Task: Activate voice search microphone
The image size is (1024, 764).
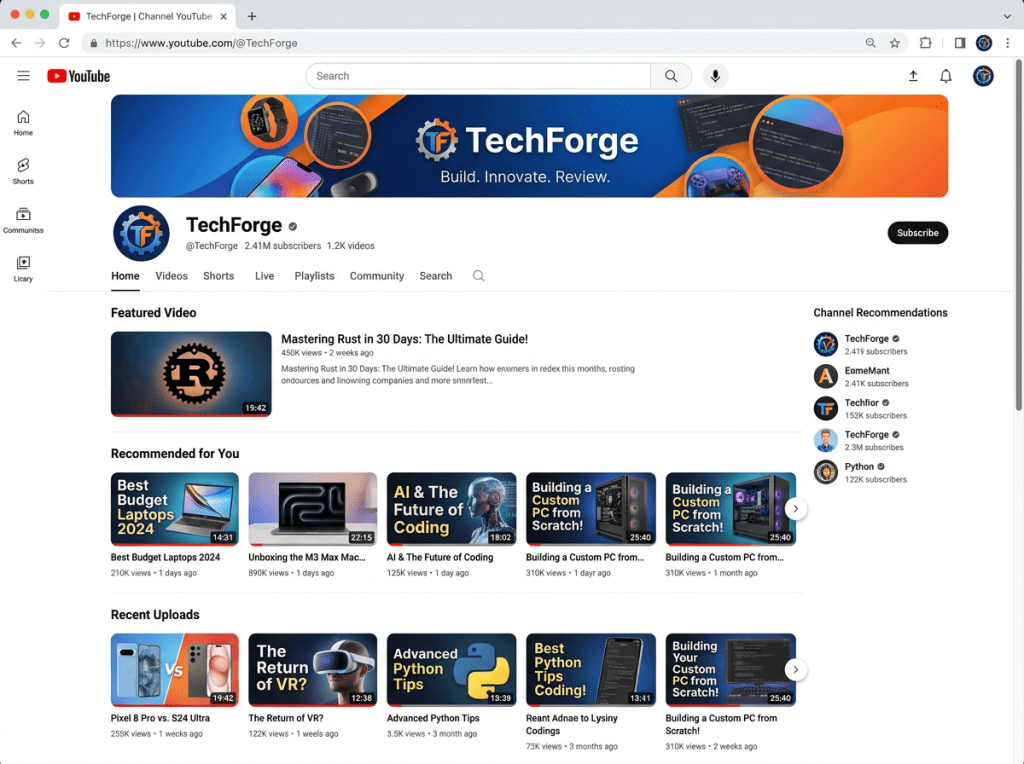Action: point(715,76)
